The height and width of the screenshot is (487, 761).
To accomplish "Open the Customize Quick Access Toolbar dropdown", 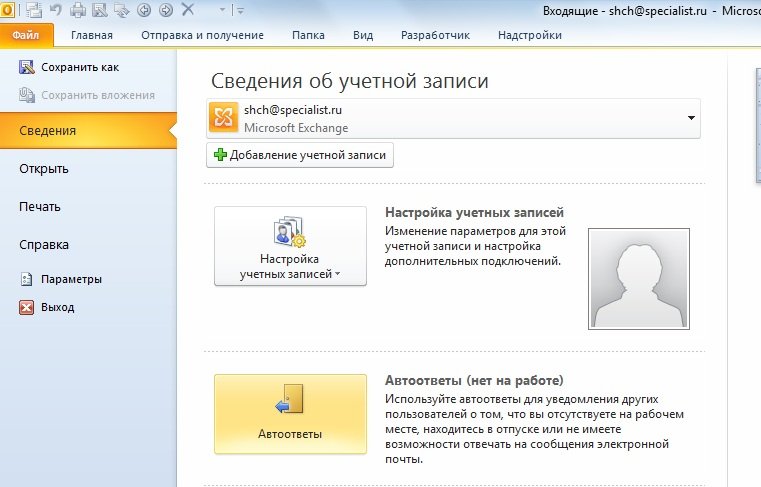I will (240, 10).
